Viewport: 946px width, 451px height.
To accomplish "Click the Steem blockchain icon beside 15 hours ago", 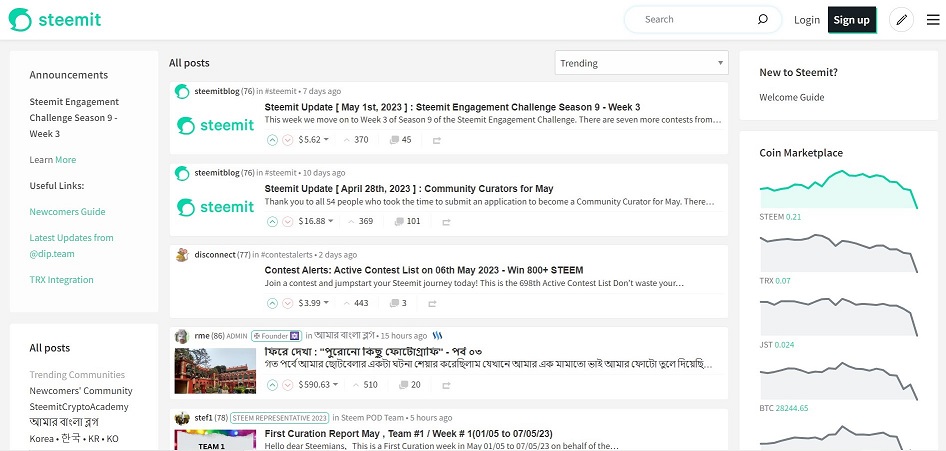I will (438, 335).
